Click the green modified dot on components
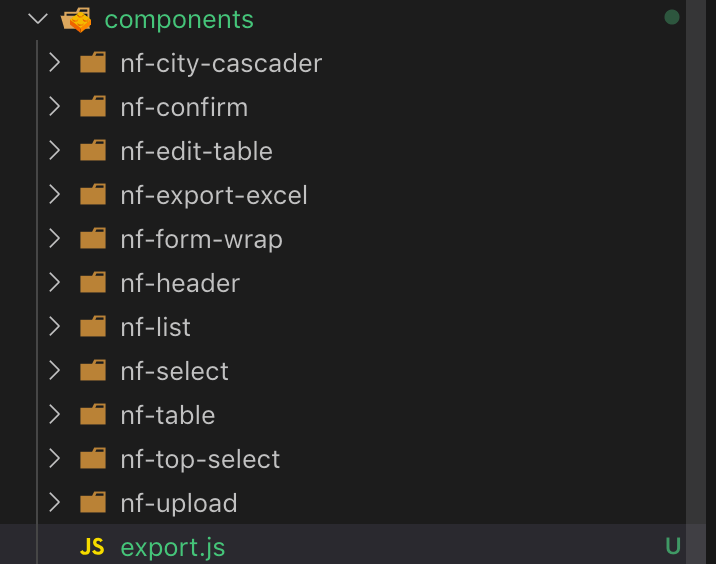Viewport: 716px width, 564px height. 672,18
